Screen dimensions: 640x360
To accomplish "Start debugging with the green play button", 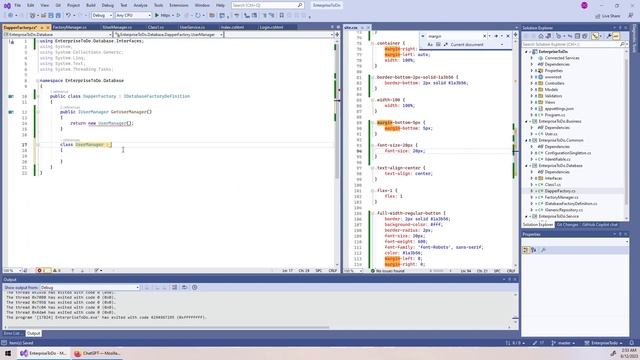I will click(x=157, y=16).
